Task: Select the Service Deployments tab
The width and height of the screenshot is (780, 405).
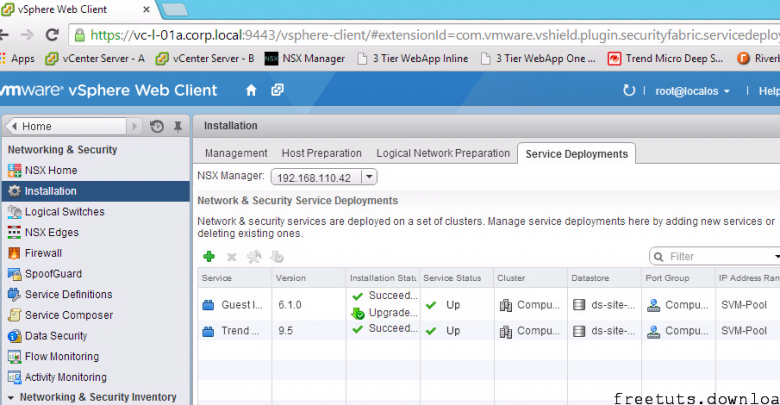Action: pyautogui.click(x=577, y=154)
